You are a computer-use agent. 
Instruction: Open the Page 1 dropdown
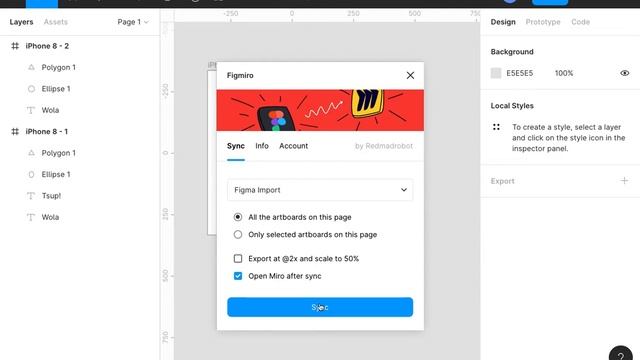pos(133,22)
